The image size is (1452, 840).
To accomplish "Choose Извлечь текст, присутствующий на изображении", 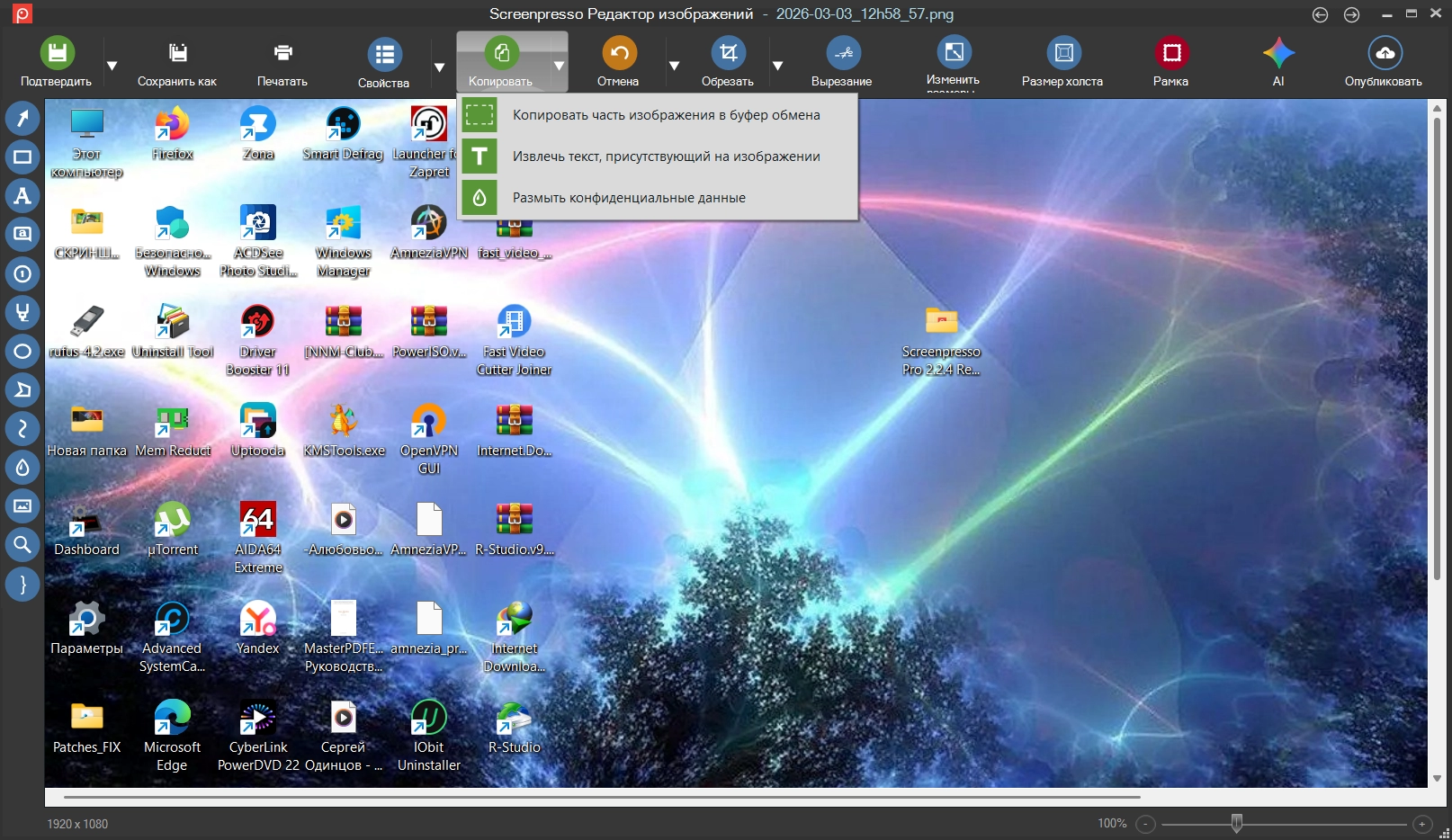I will pos(658,156).
